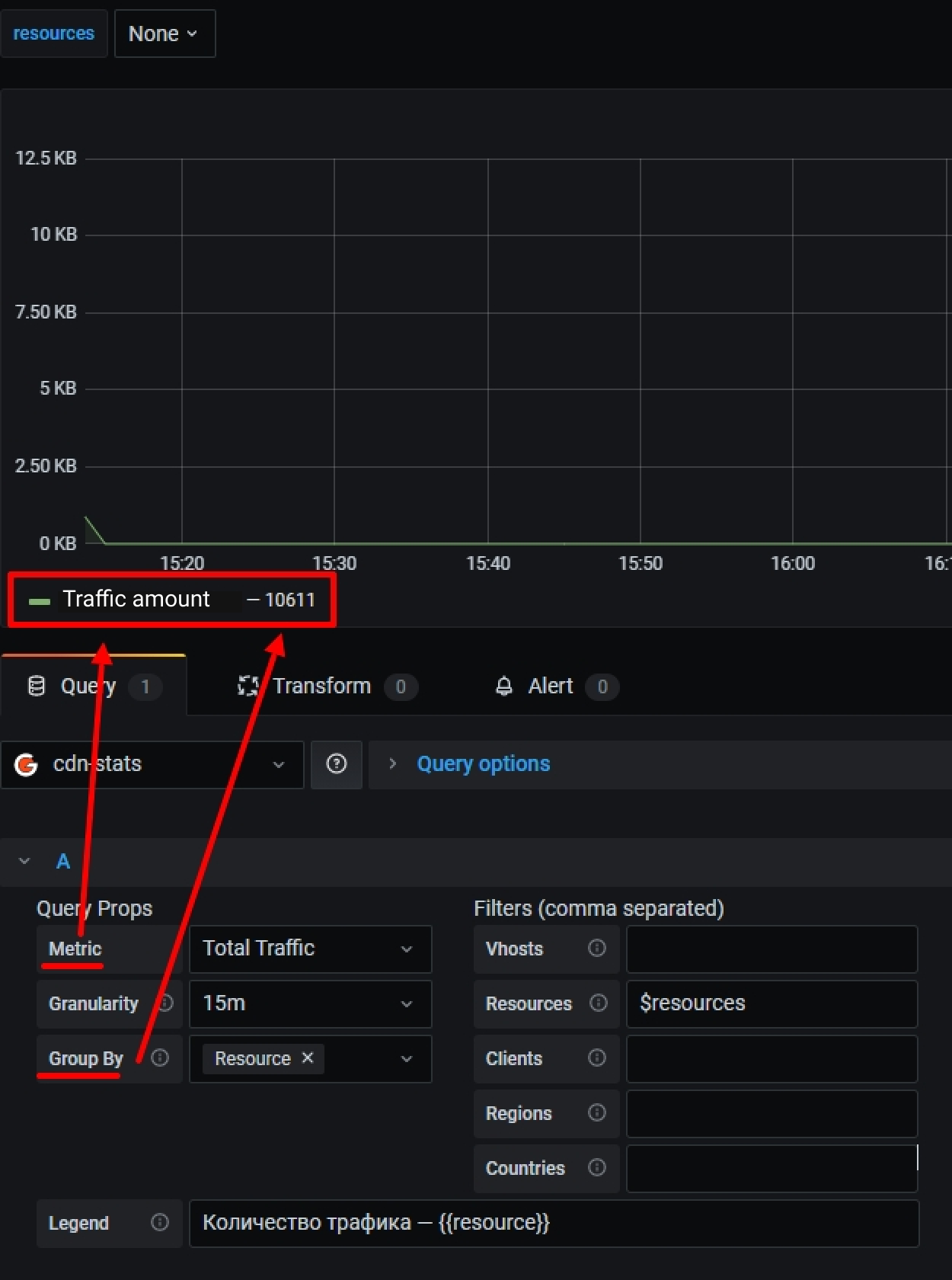Remove the Resource tag from Group By

tap(308, 1058)
